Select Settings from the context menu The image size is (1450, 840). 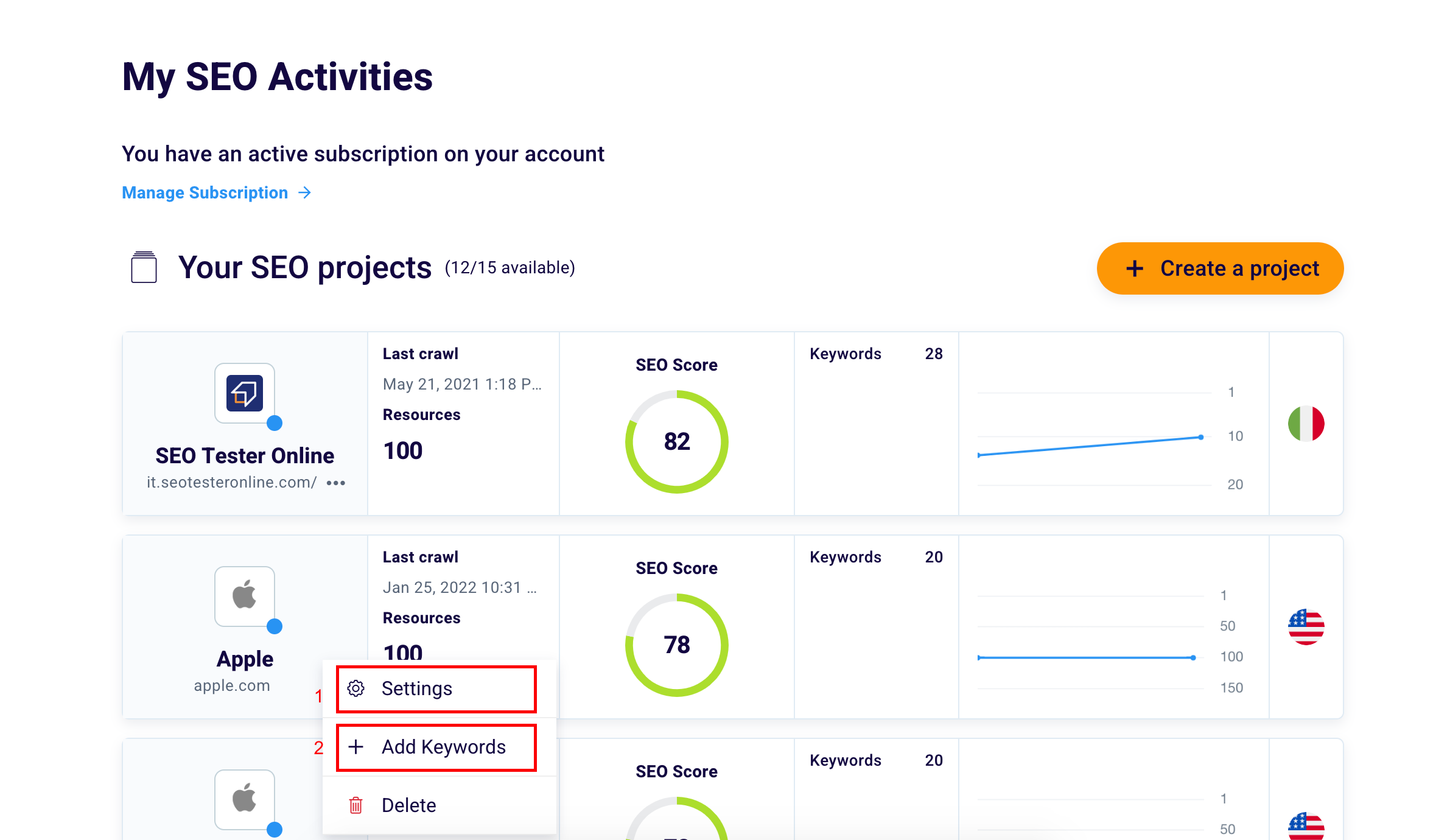[x=417, y=689]
